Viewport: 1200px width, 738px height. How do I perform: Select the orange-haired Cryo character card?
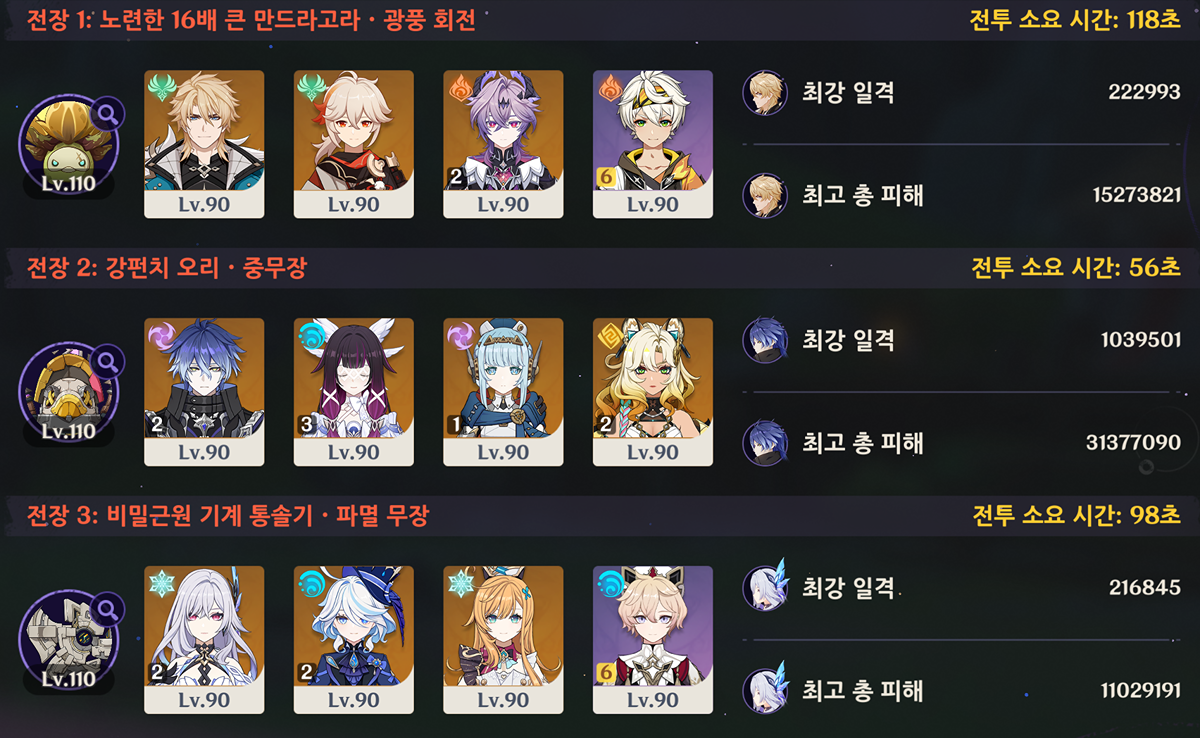click(x=503, y=640)
